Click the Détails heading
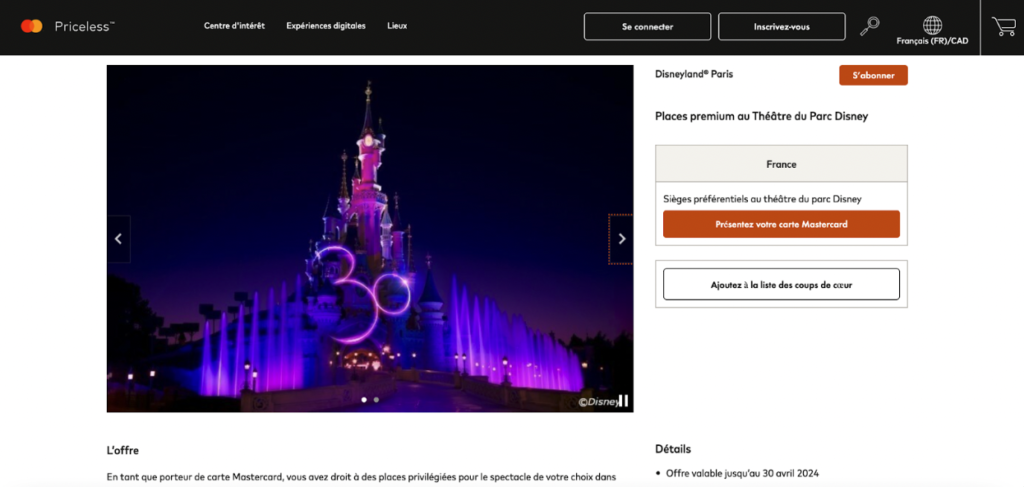 click(x=673, y=449)
